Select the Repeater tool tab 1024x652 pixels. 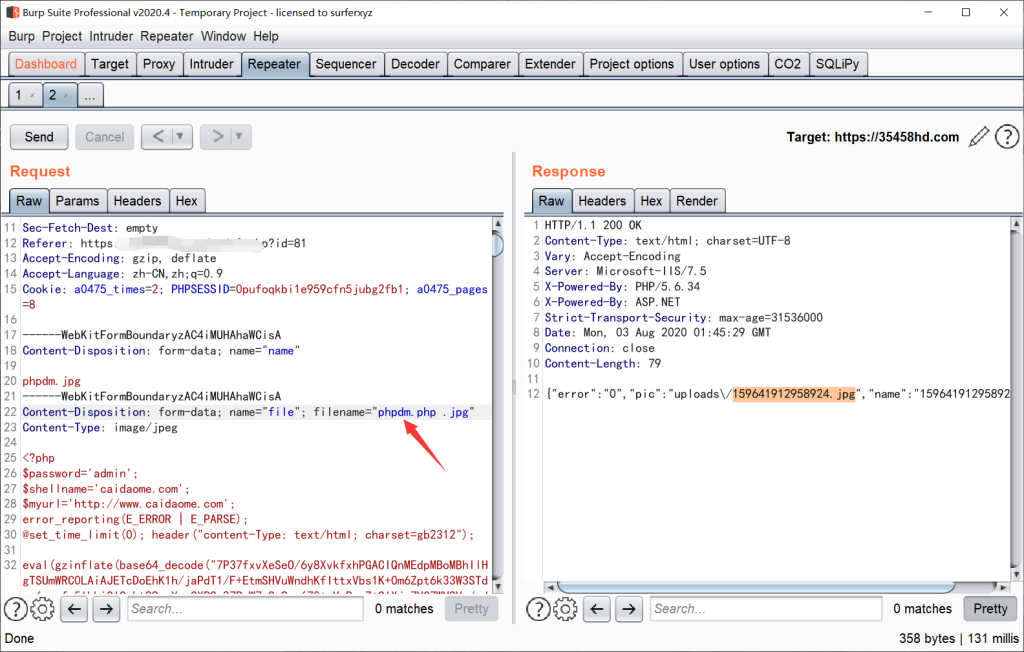point(274,64)
